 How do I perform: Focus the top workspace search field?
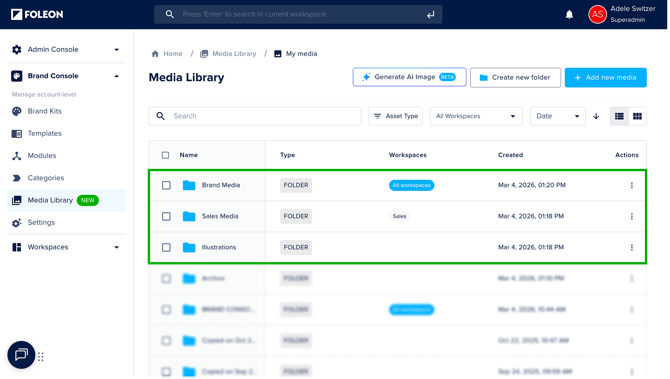pos(298,15)
